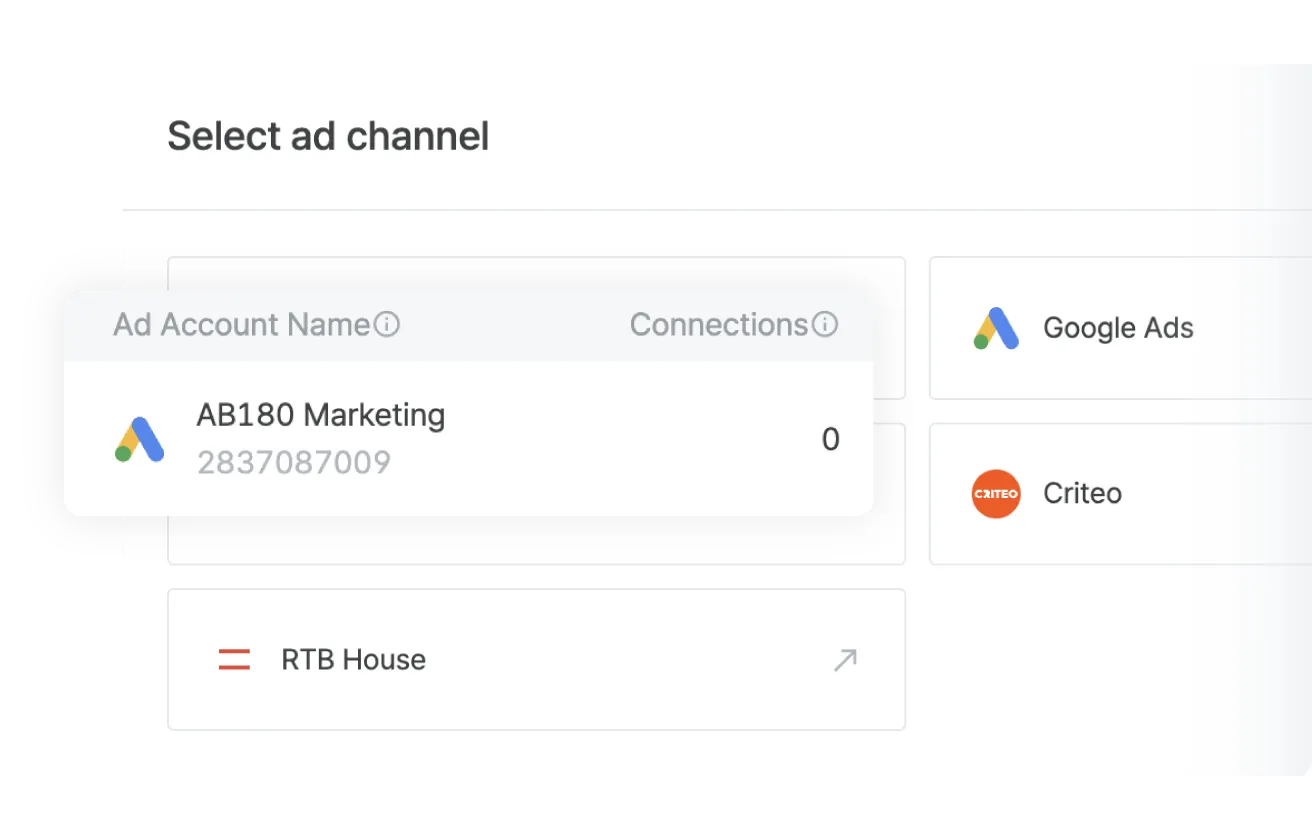Click the info icon next to Connections
1312x840 pixels.
click(824, 324)
